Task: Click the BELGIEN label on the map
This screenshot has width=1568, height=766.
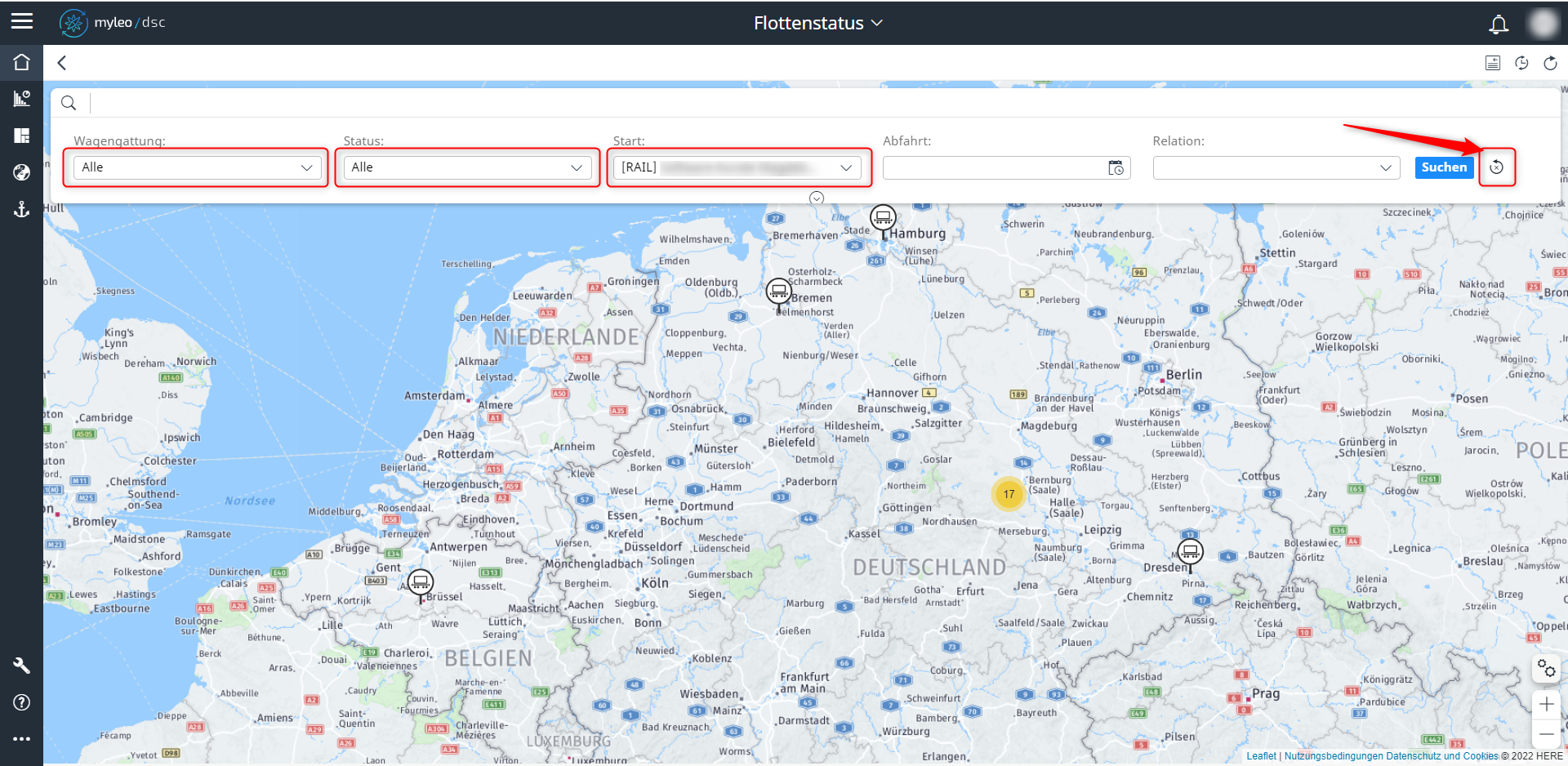Action: click(x=488, y=658)
